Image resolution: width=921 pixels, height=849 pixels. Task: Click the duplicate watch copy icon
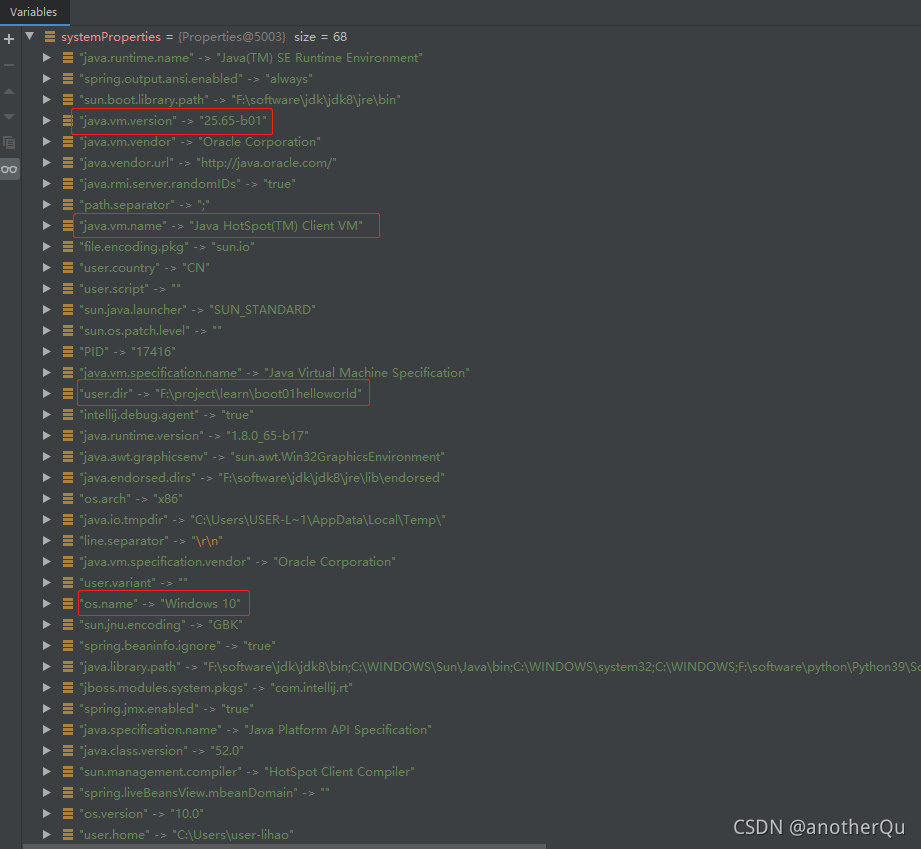click(x=9, y=143)
